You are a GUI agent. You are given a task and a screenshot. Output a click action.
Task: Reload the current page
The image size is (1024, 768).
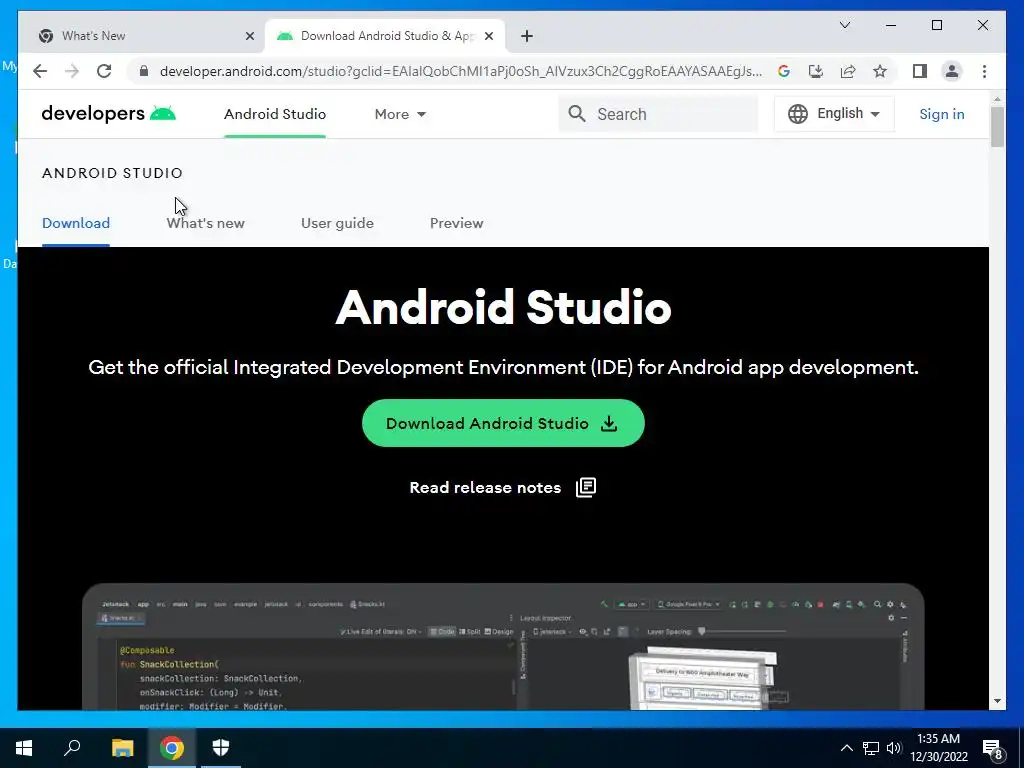[x=104, y=71]
